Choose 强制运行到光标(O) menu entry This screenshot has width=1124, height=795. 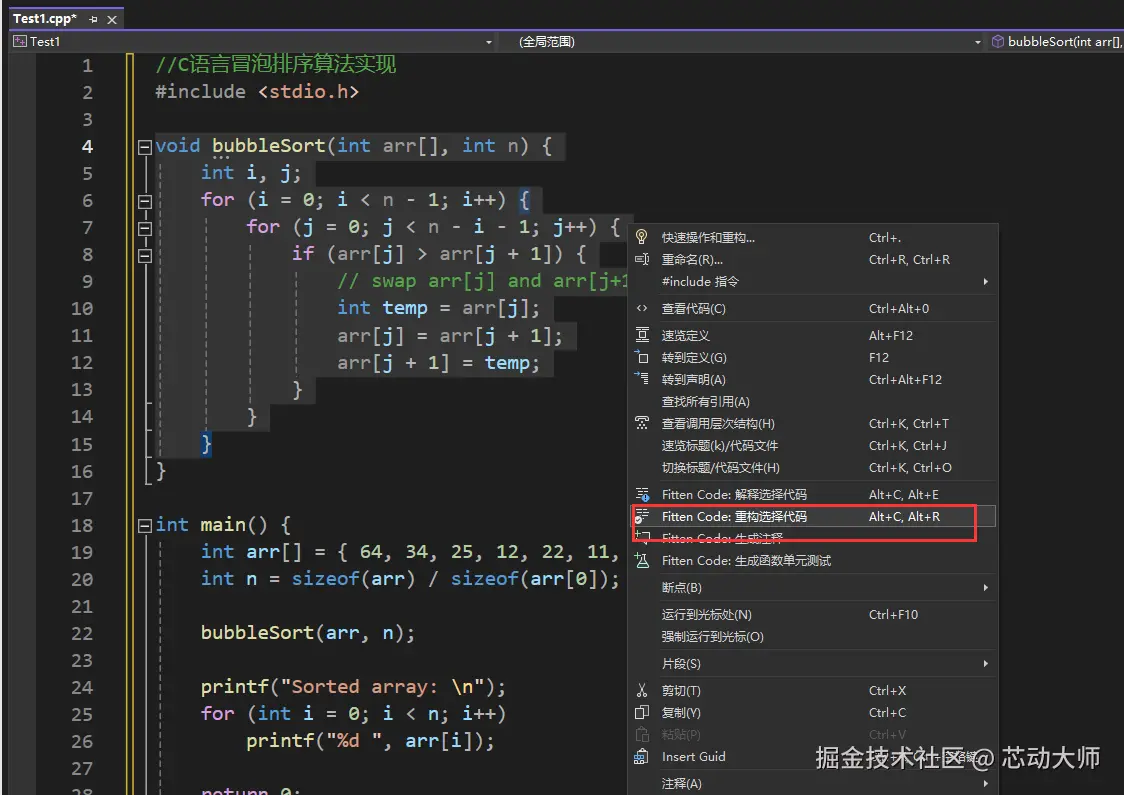click(814, 637)
